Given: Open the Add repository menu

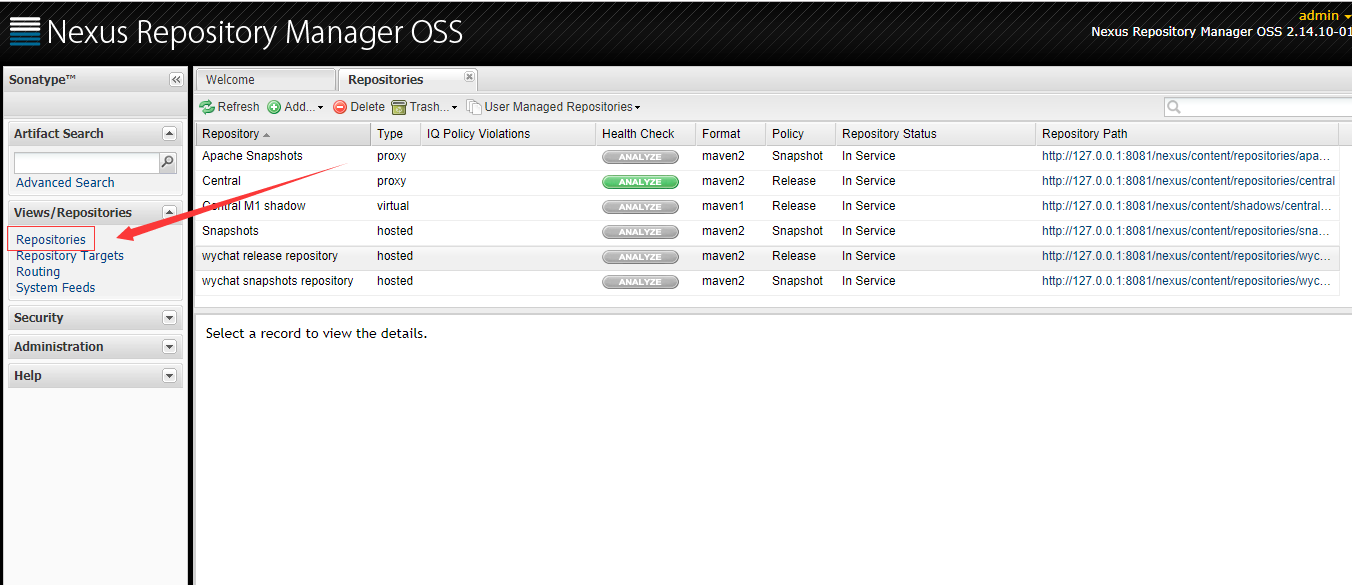Looking at the screenshot, I should pos(295,107).
